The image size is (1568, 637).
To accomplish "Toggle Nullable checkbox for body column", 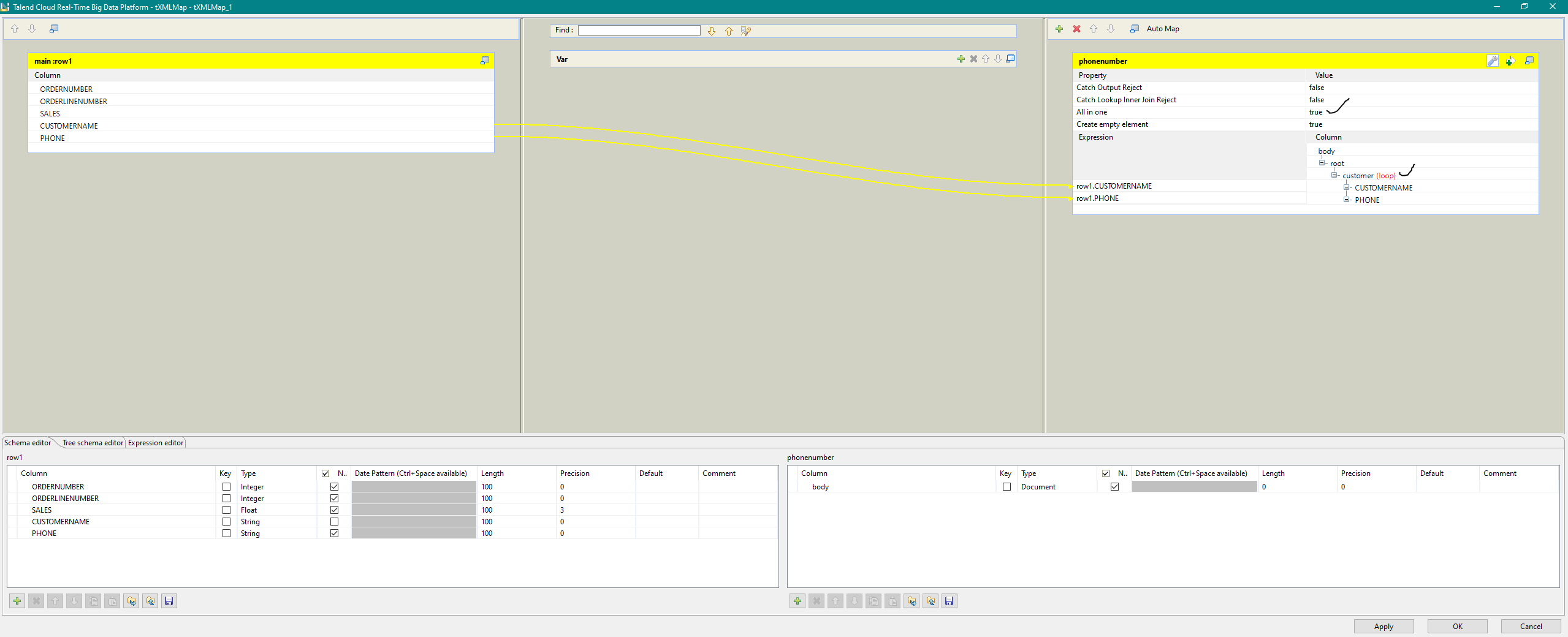I will coord(1114,487).
